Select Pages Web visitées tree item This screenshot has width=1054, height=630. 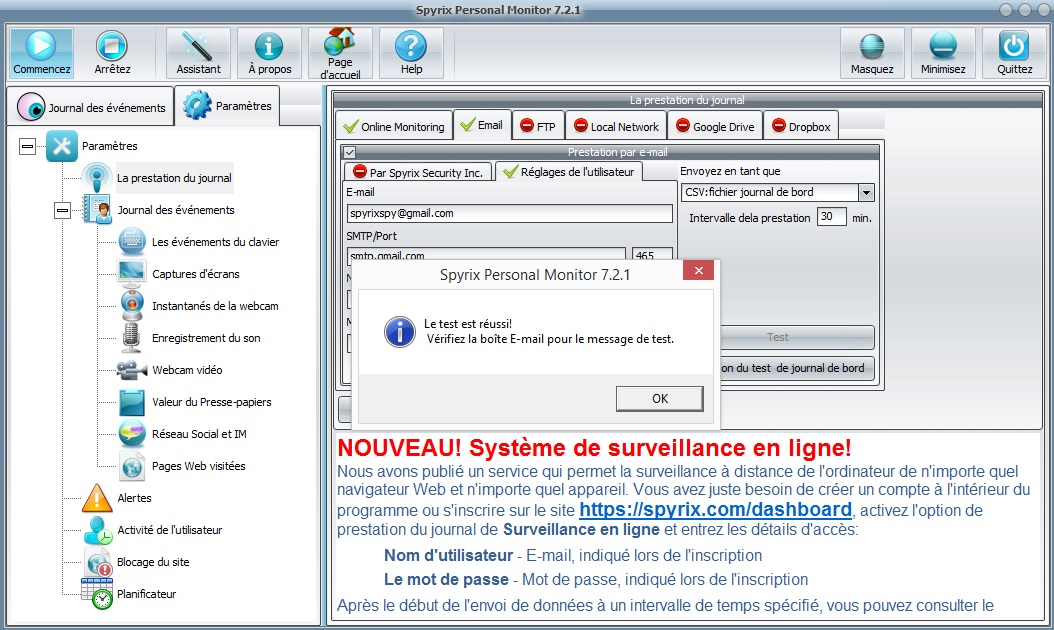coord(198,466)
